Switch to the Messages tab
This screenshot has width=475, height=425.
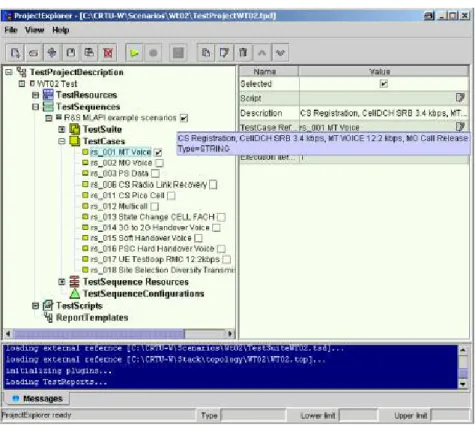coord(37,398)
